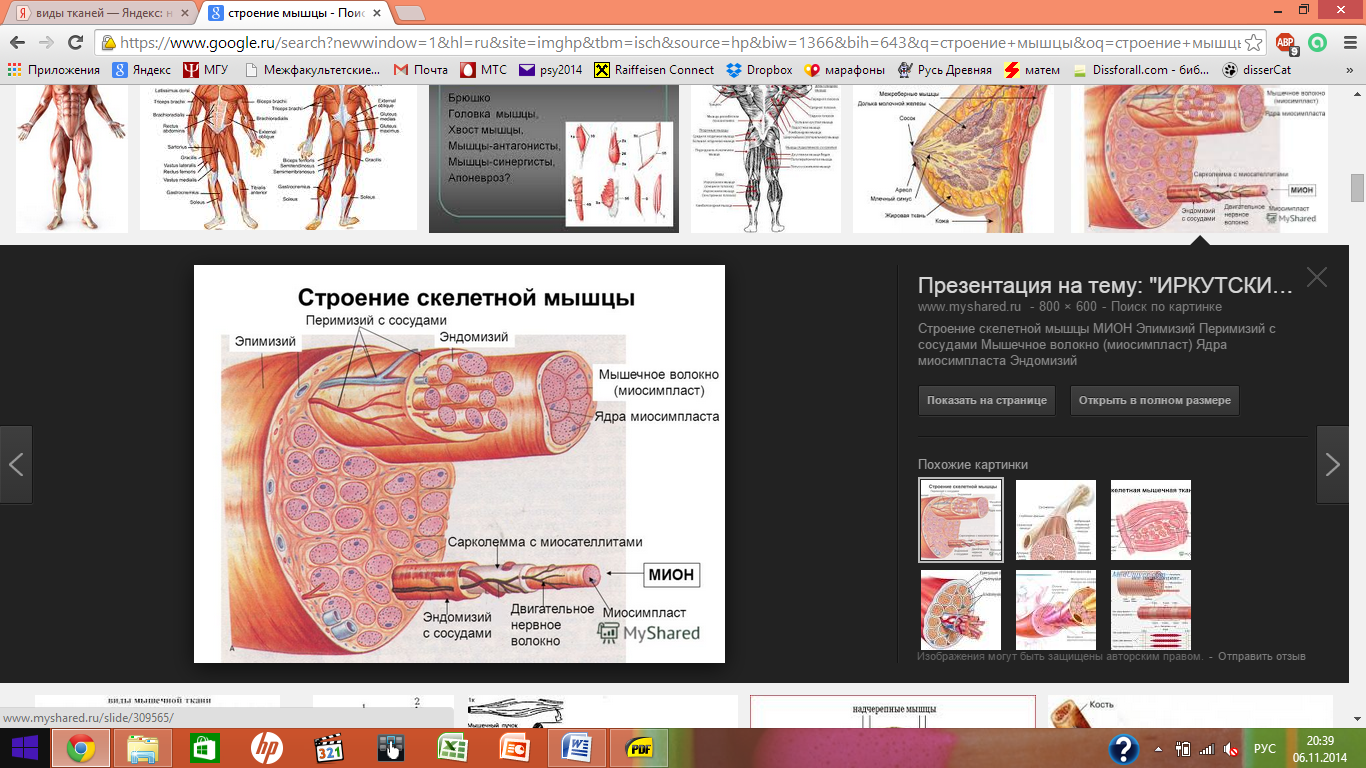The width and height of the screenshot is (1366, 768).
Task: Select bottom-right similar image with sarcomere diagram
Action: click(x=1151, y=610)
